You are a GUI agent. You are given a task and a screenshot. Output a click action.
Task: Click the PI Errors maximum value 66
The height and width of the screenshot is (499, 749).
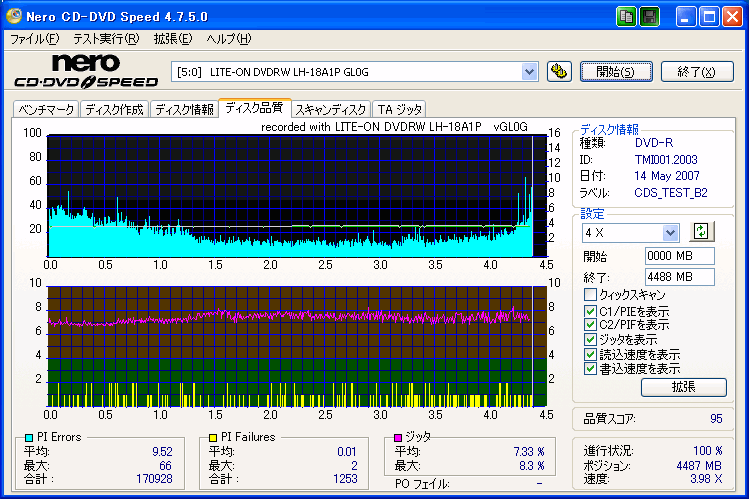(x=165, y=466)
